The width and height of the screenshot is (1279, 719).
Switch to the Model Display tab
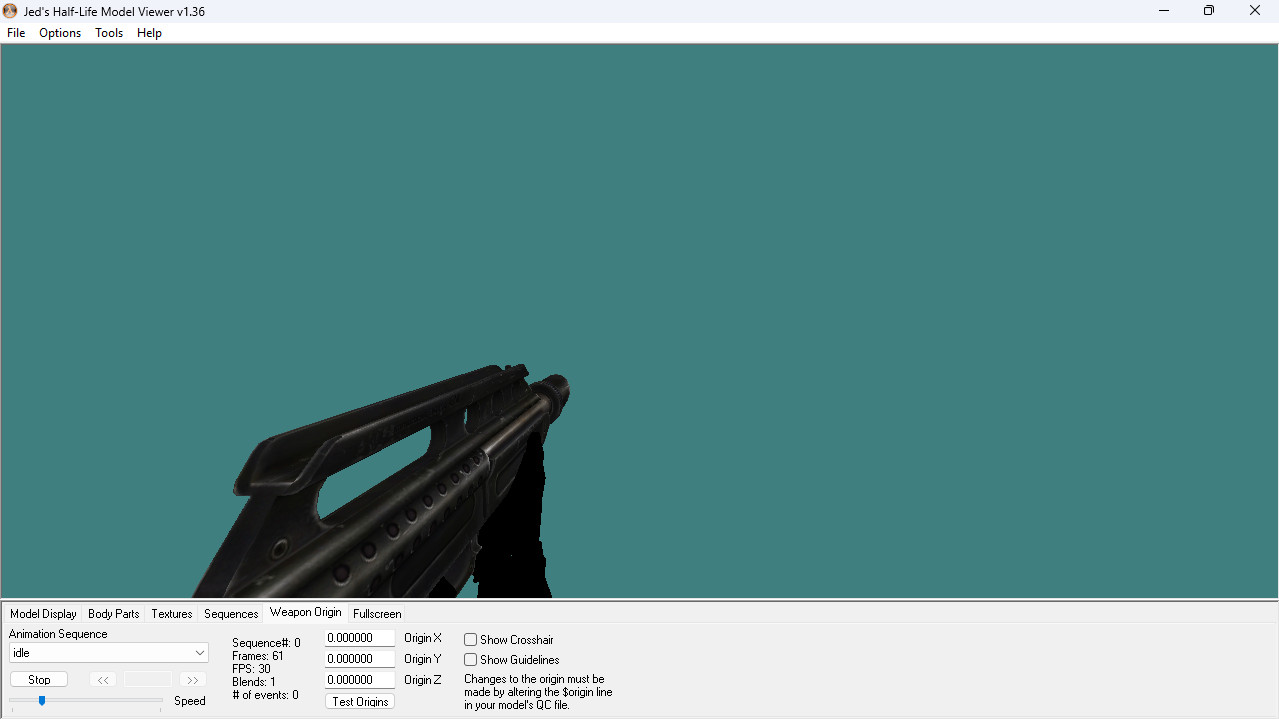point(43,614)
